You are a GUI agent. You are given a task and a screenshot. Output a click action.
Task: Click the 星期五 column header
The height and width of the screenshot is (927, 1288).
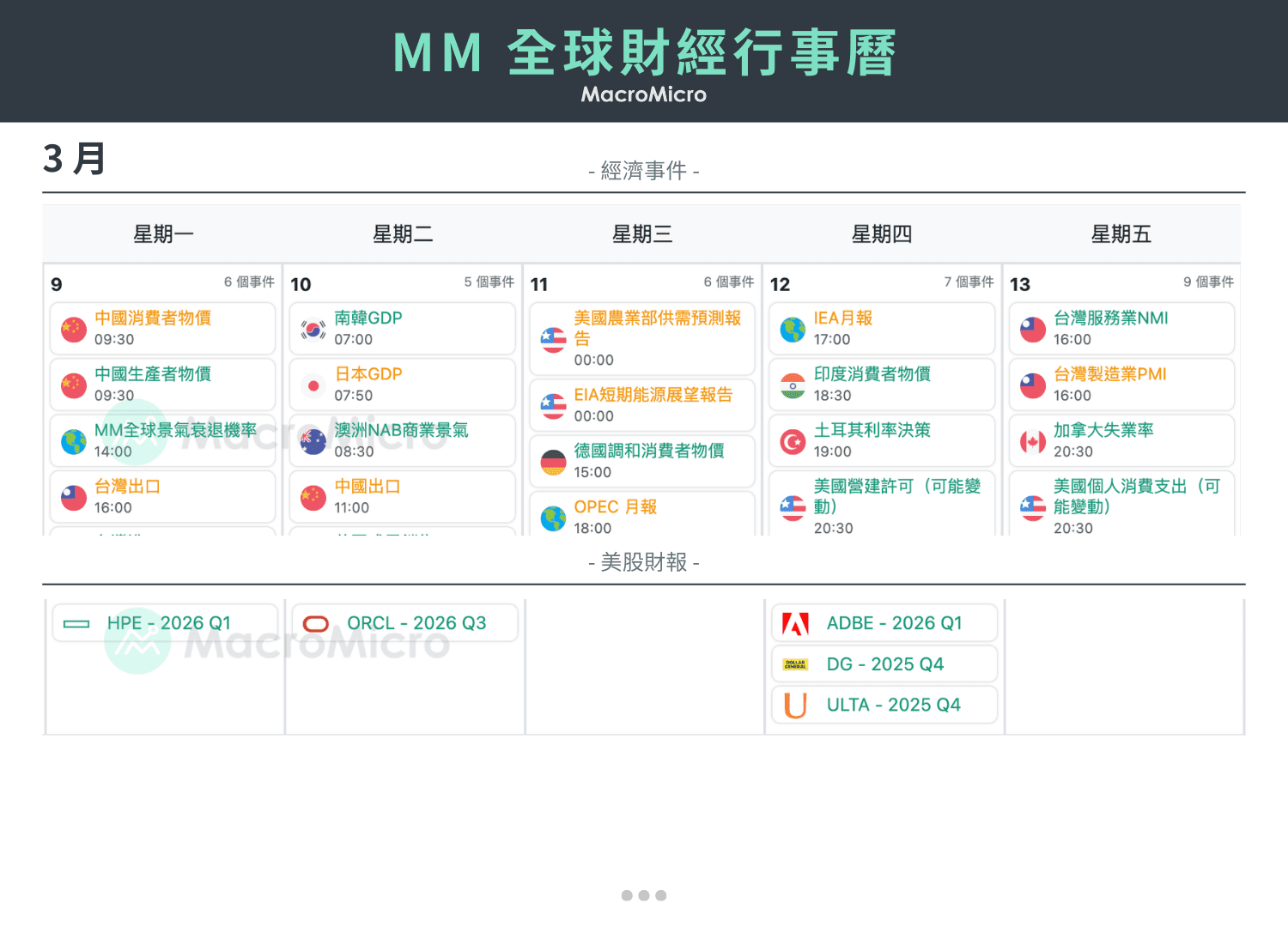tap(1121, 234)
